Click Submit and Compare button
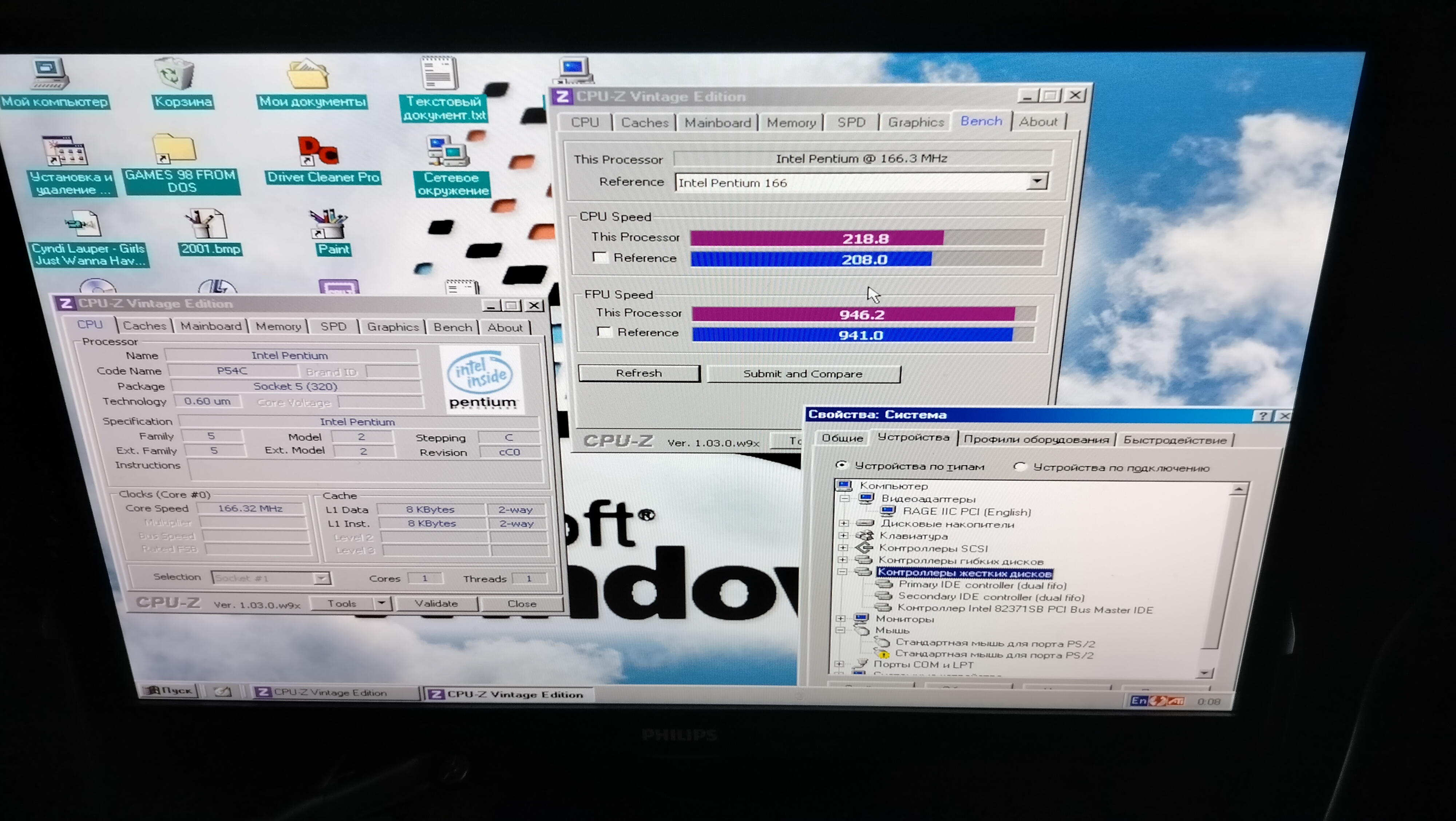 coord(803,374)
